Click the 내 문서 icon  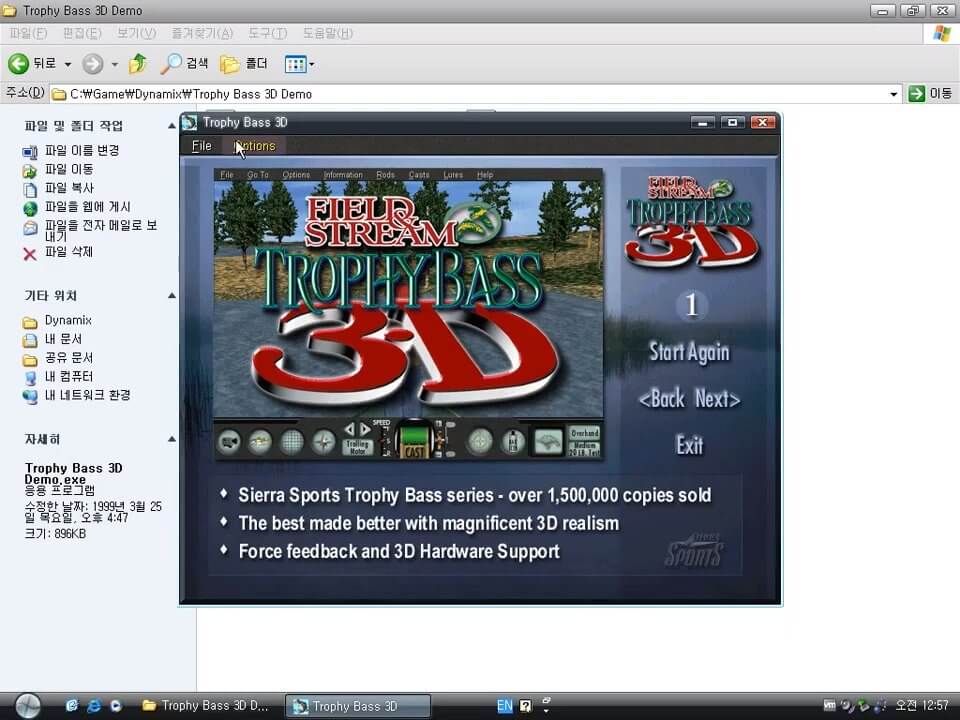[x=30, y=340]
